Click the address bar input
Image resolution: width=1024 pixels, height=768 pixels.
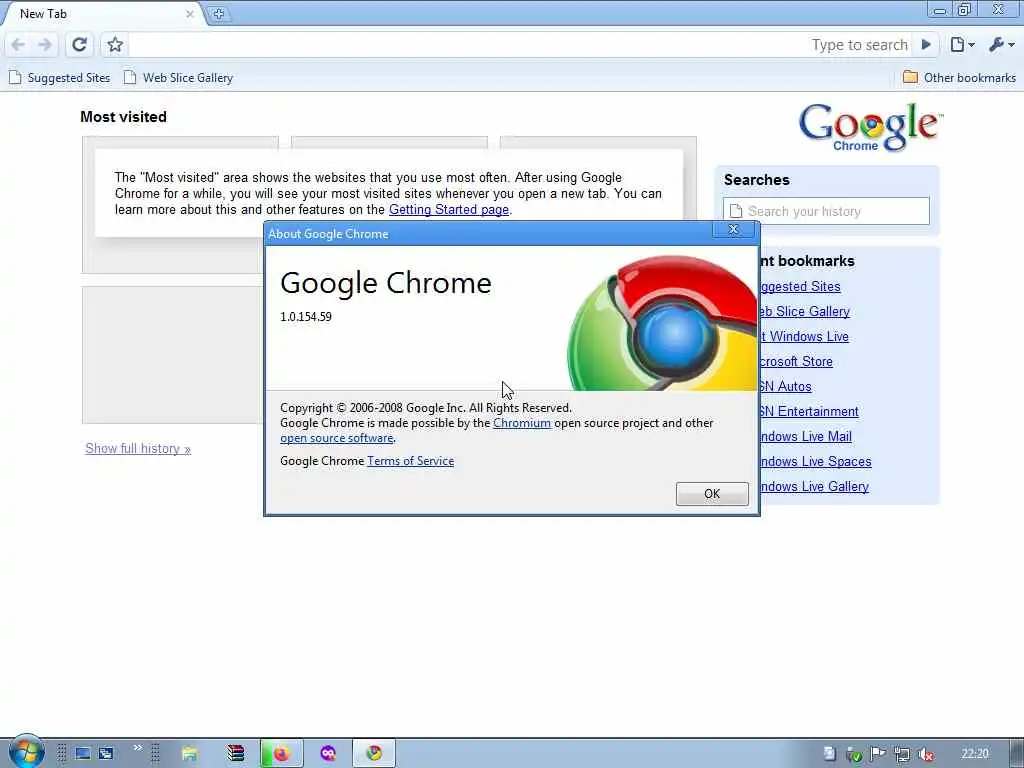click(467, 44)
